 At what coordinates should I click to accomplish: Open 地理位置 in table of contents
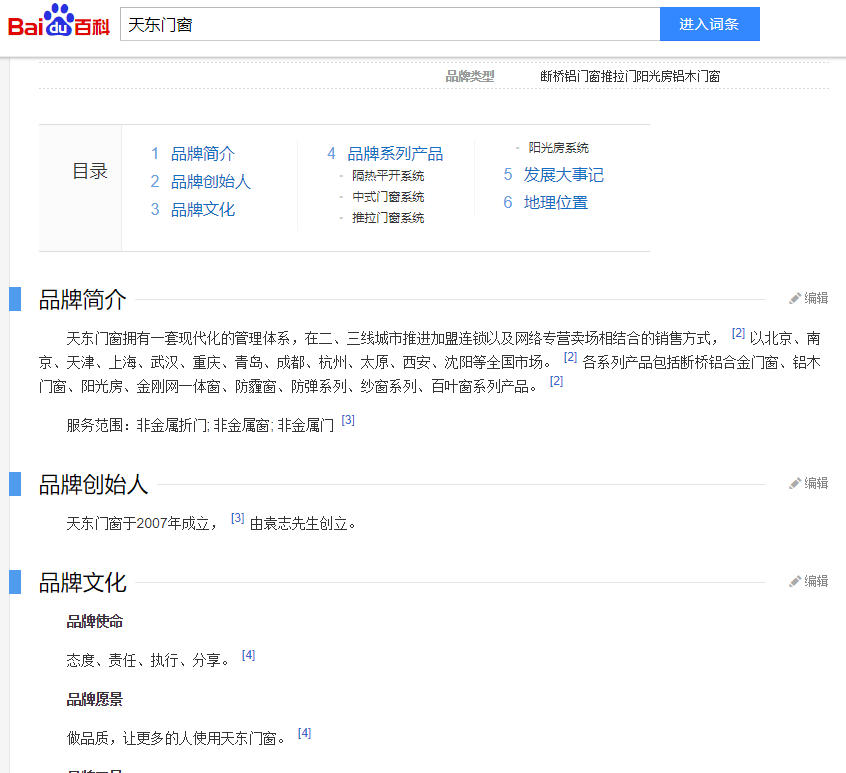click(x=555, y=203)
